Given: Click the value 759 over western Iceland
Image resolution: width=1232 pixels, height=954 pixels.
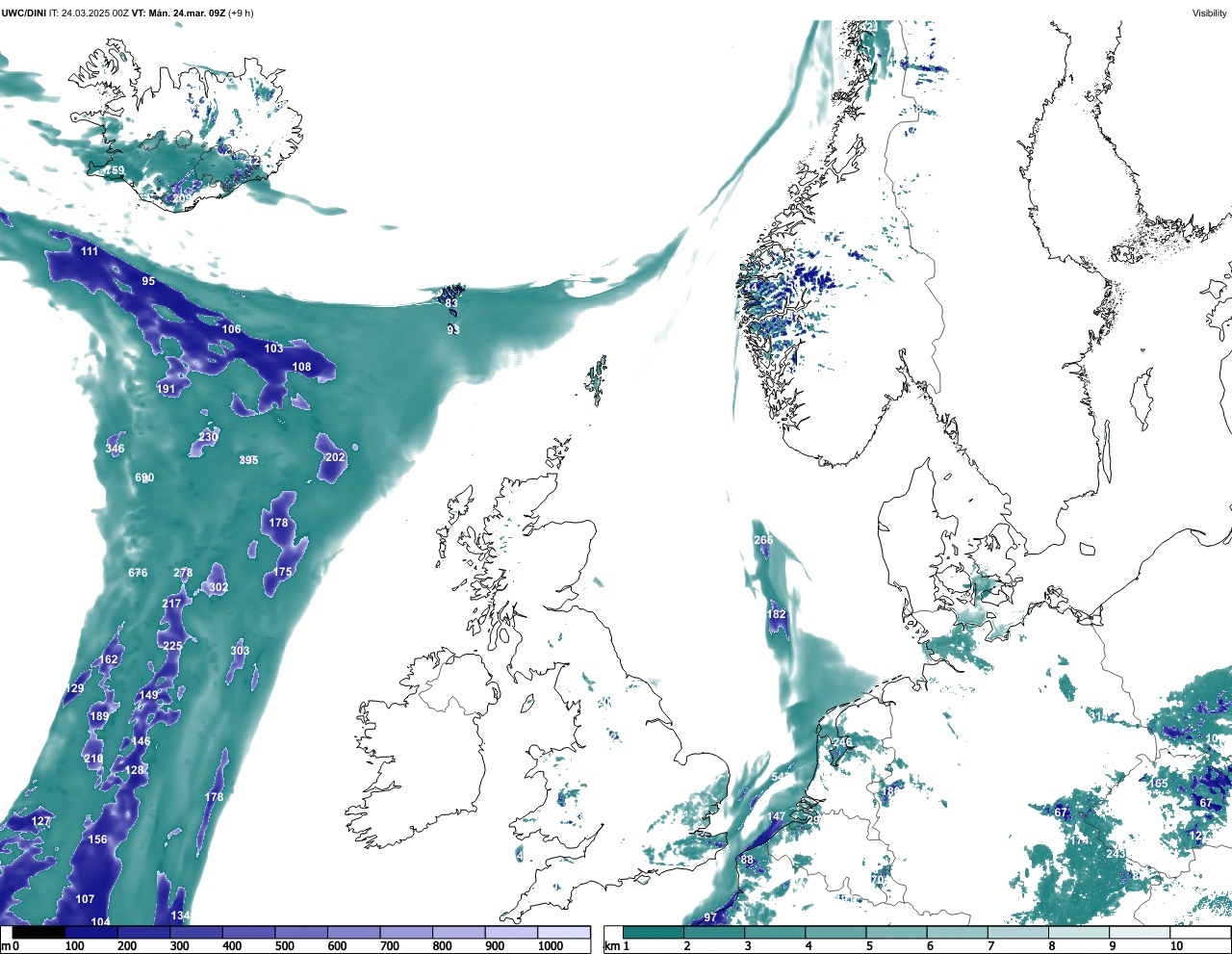Looking at the screenshot, I should [x=115, y=170].
